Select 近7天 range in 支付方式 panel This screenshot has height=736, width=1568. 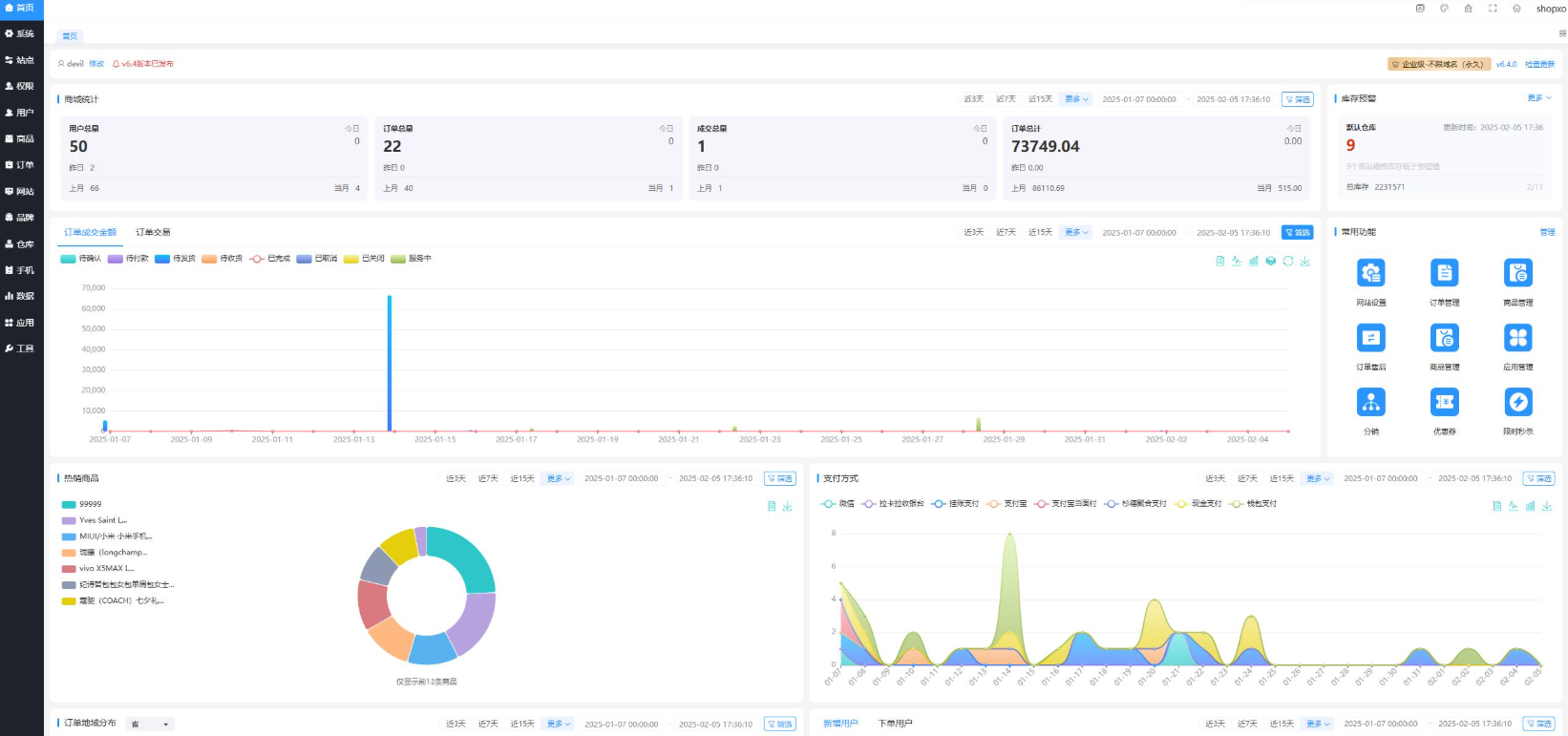[x=1247, y=478]
